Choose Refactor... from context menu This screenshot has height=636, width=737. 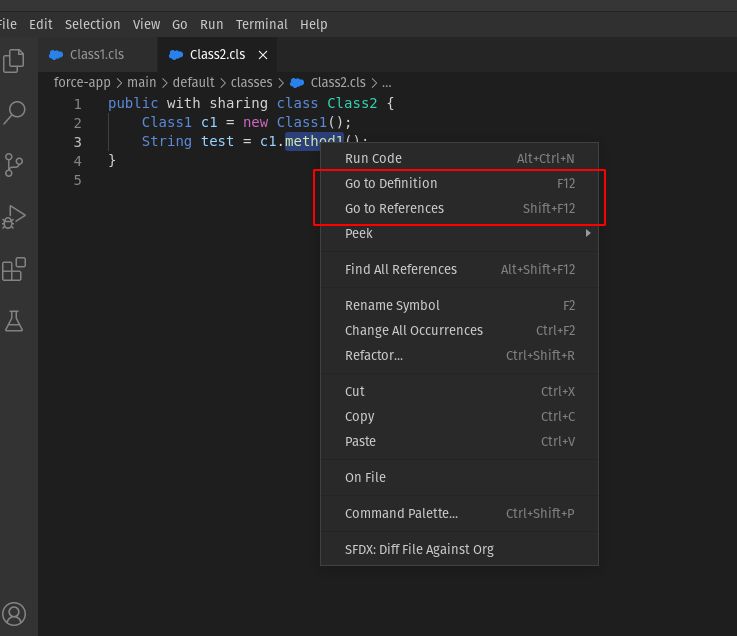[459, 355]
